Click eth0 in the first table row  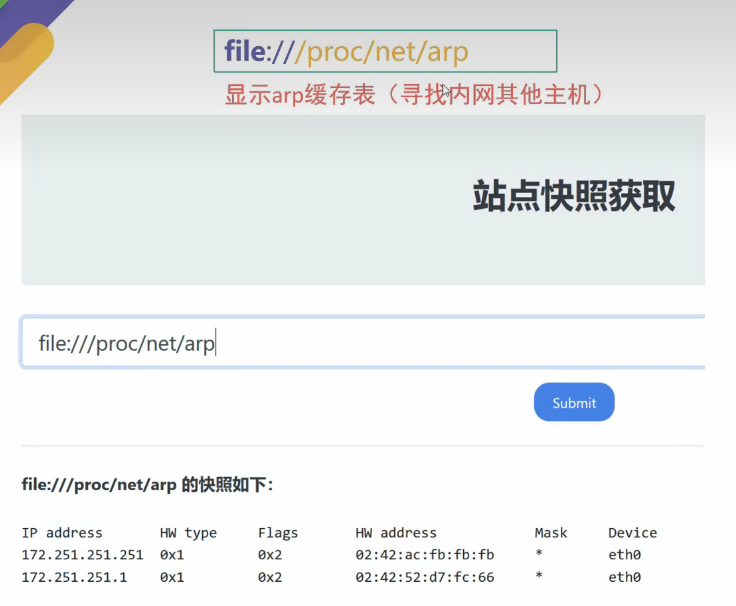[x=624, y=555]
